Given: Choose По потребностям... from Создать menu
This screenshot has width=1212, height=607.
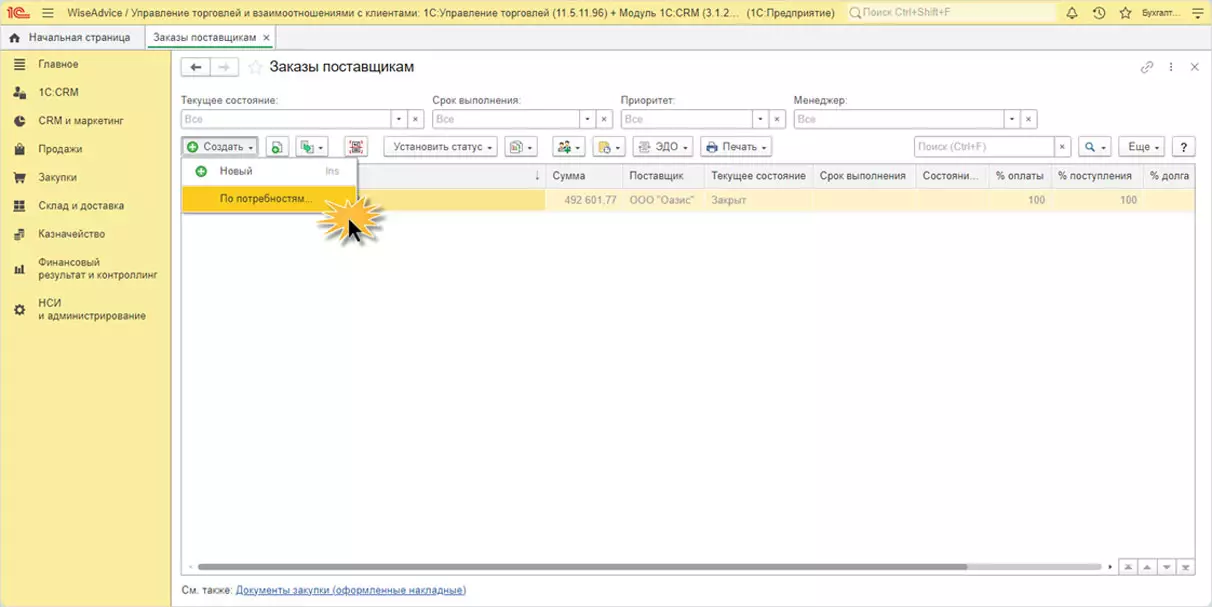Looking at the screenshot, I should point(269,198).
